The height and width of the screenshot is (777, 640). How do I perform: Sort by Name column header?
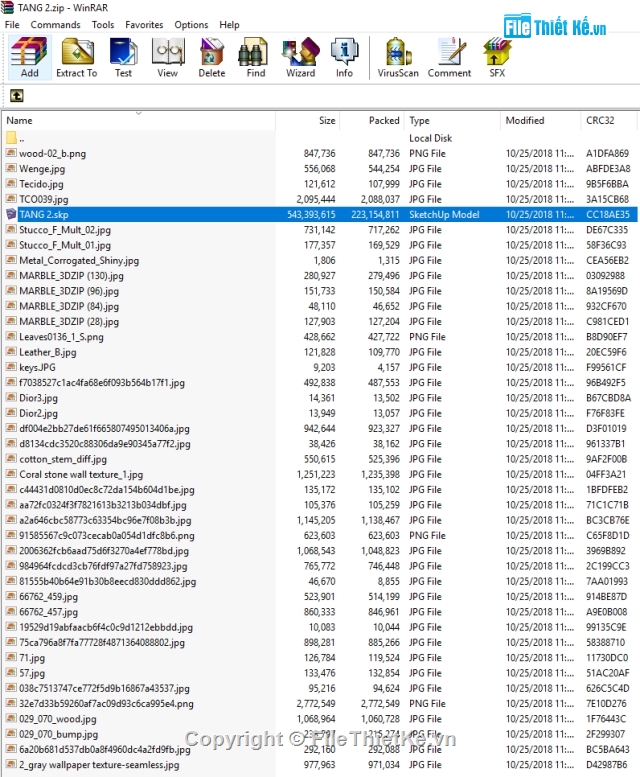[139, 120]
